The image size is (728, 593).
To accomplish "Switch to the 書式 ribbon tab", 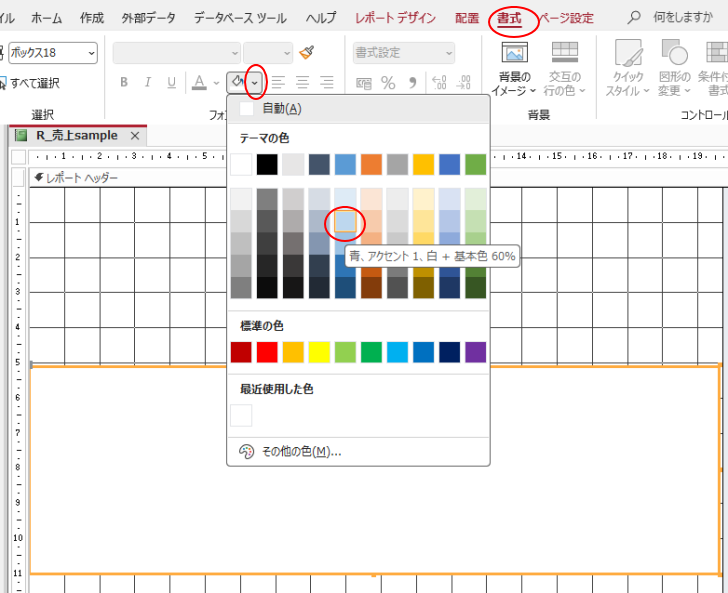I will click(x=509, y=18).
